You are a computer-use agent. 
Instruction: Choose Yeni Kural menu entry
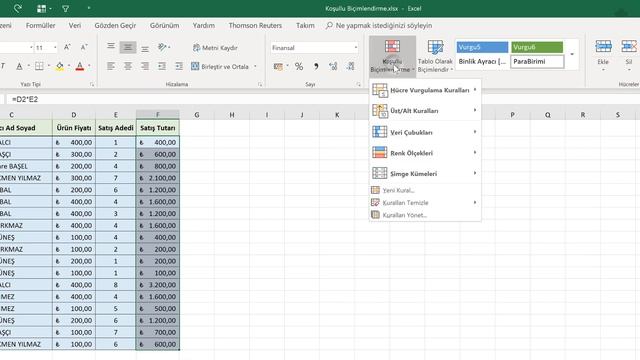(x=425, y=190)
